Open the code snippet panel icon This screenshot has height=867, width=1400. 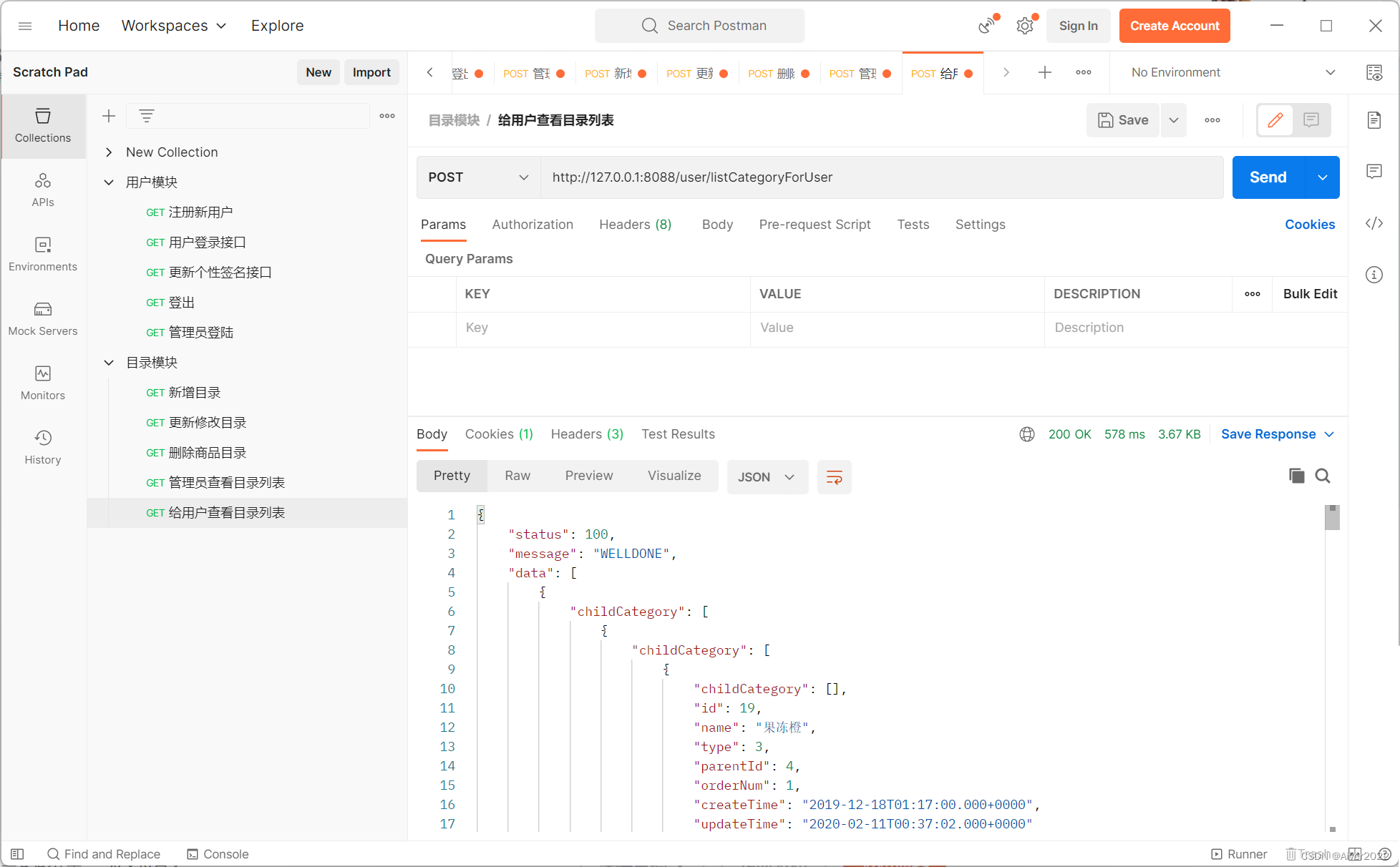click(x=1374, y=224)
